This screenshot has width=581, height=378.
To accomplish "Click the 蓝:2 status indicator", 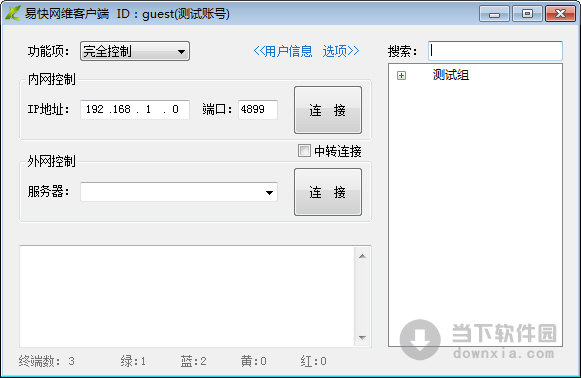I will coord(193,361).
